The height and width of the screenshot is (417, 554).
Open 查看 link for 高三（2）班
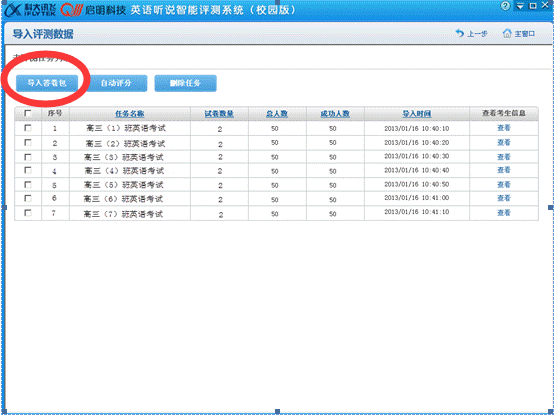point(504,142)
